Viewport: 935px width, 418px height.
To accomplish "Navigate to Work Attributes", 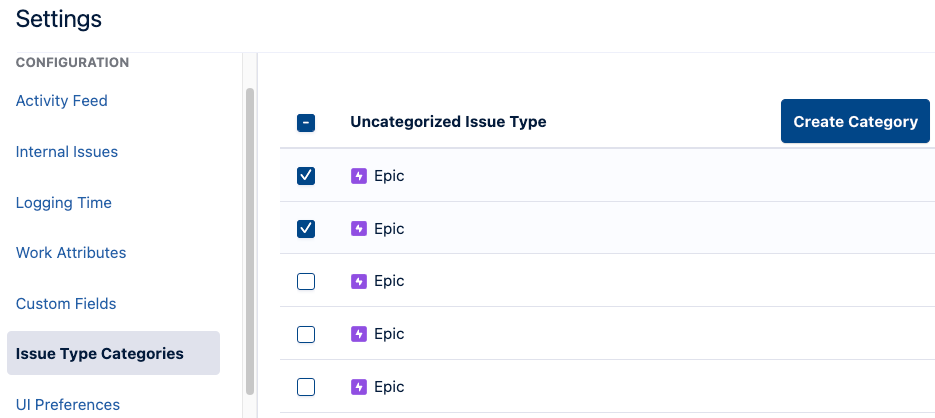I will pyautogui.click(x=71, y=253).
